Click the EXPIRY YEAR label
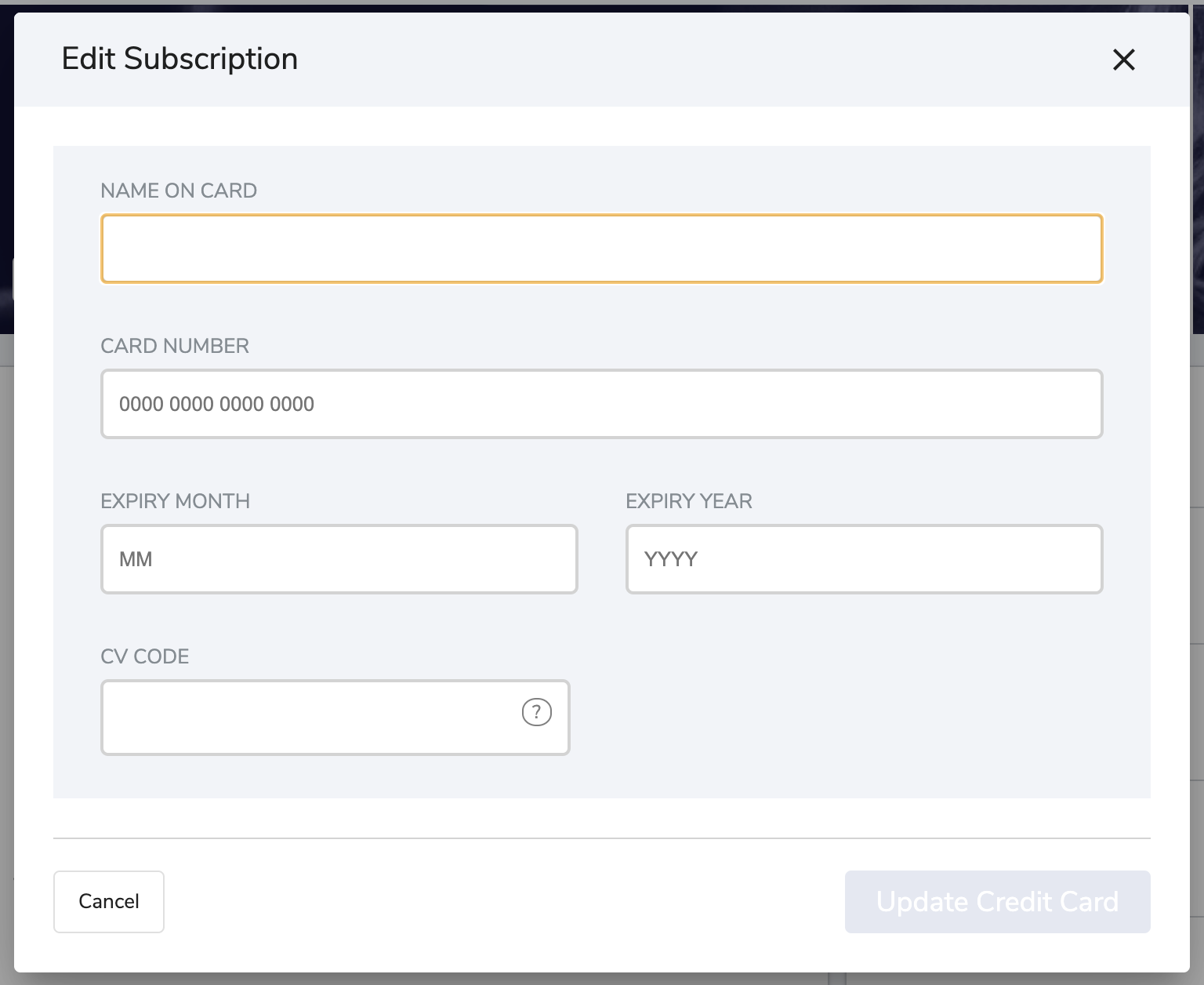The image size is (1204, 985). 688,501
